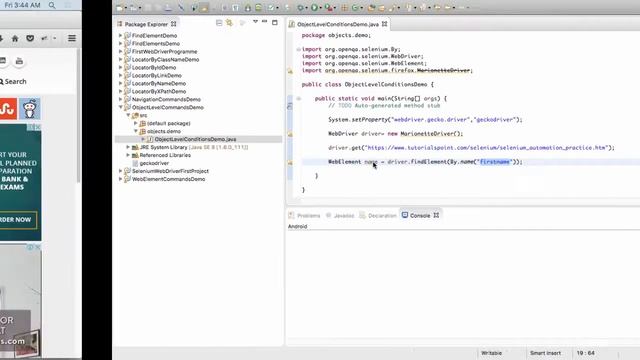
Task: Click the Open Type toolbar icon
Action: pyautogui.click(x=371, y=7)
